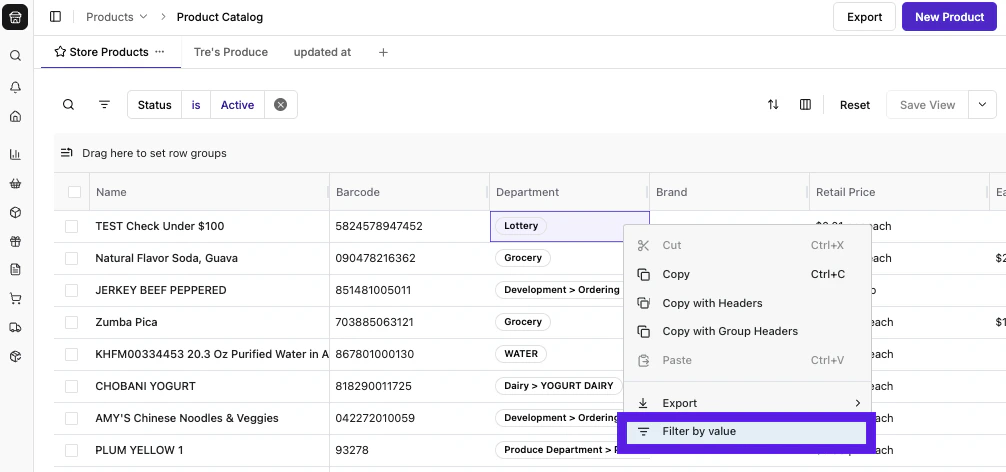Go to home icon in sidebar
The image size is (1006, 472).
(x=15, y=116)
